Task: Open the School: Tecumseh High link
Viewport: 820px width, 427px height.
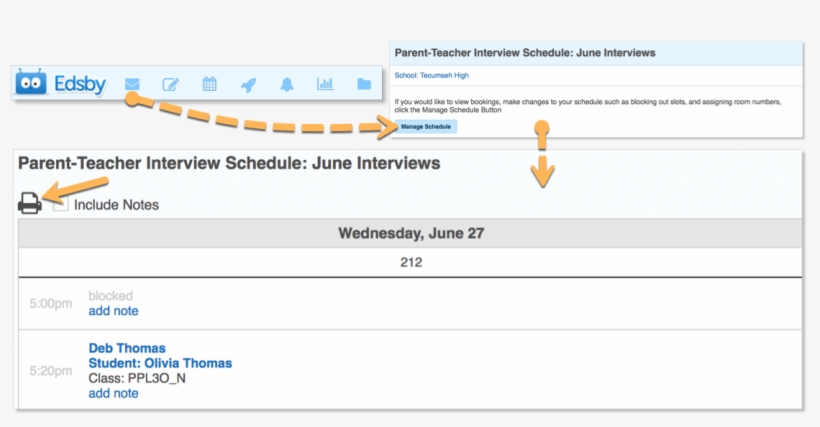Action: [431, 75]
